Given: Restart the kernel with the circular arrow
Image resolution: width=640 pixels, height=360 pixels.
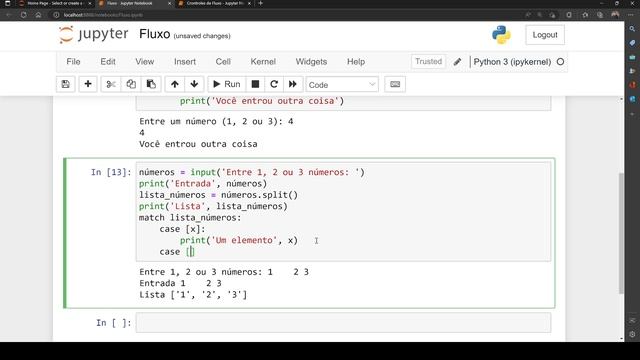Looking at the screenshot, I should coord(274,84).
